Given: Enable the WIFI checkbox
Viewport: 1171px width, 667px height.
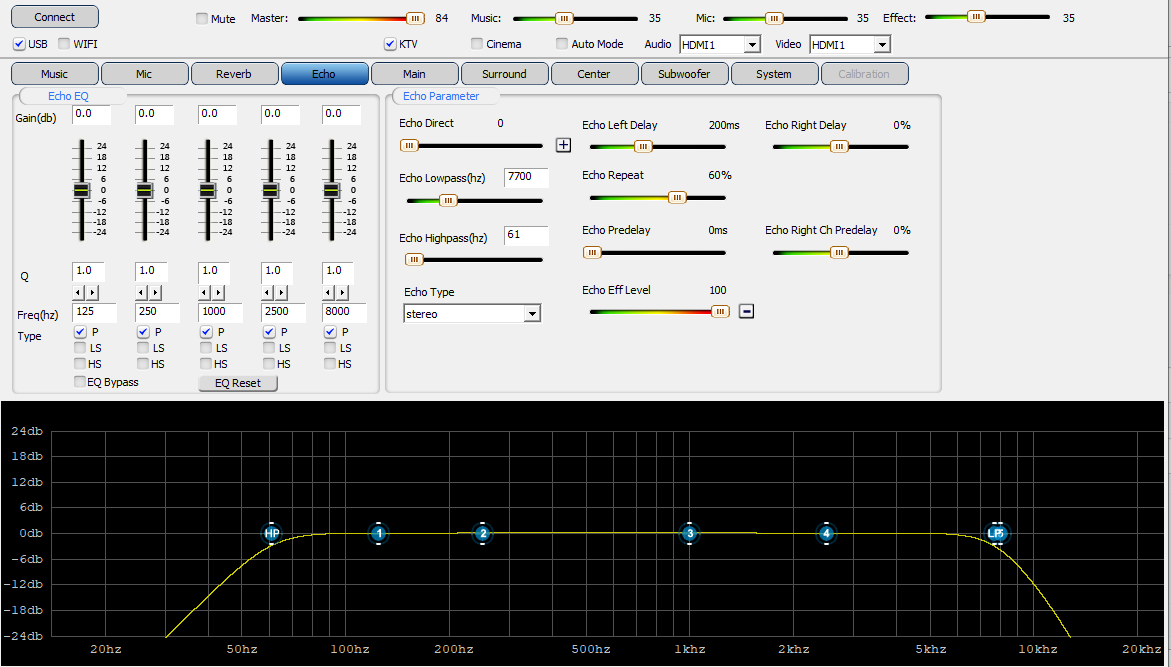Looking at the screenshot, I should [x=64, y=44].
